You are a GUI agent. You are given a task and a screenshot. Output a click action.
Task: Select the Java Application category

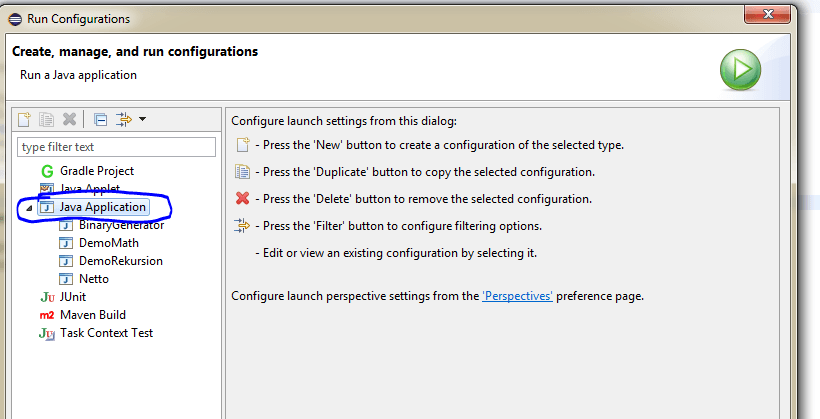[102, 207]
